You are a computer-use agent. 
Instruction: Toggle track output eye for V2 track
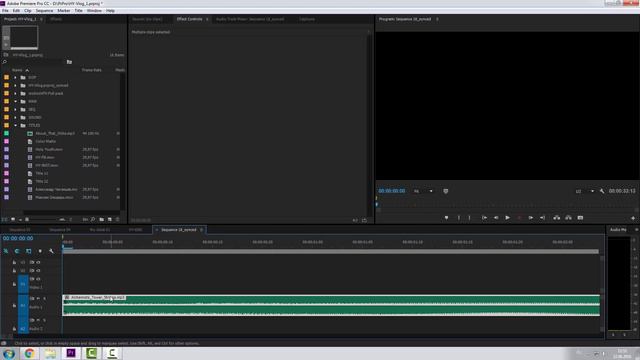pos(38,271)
